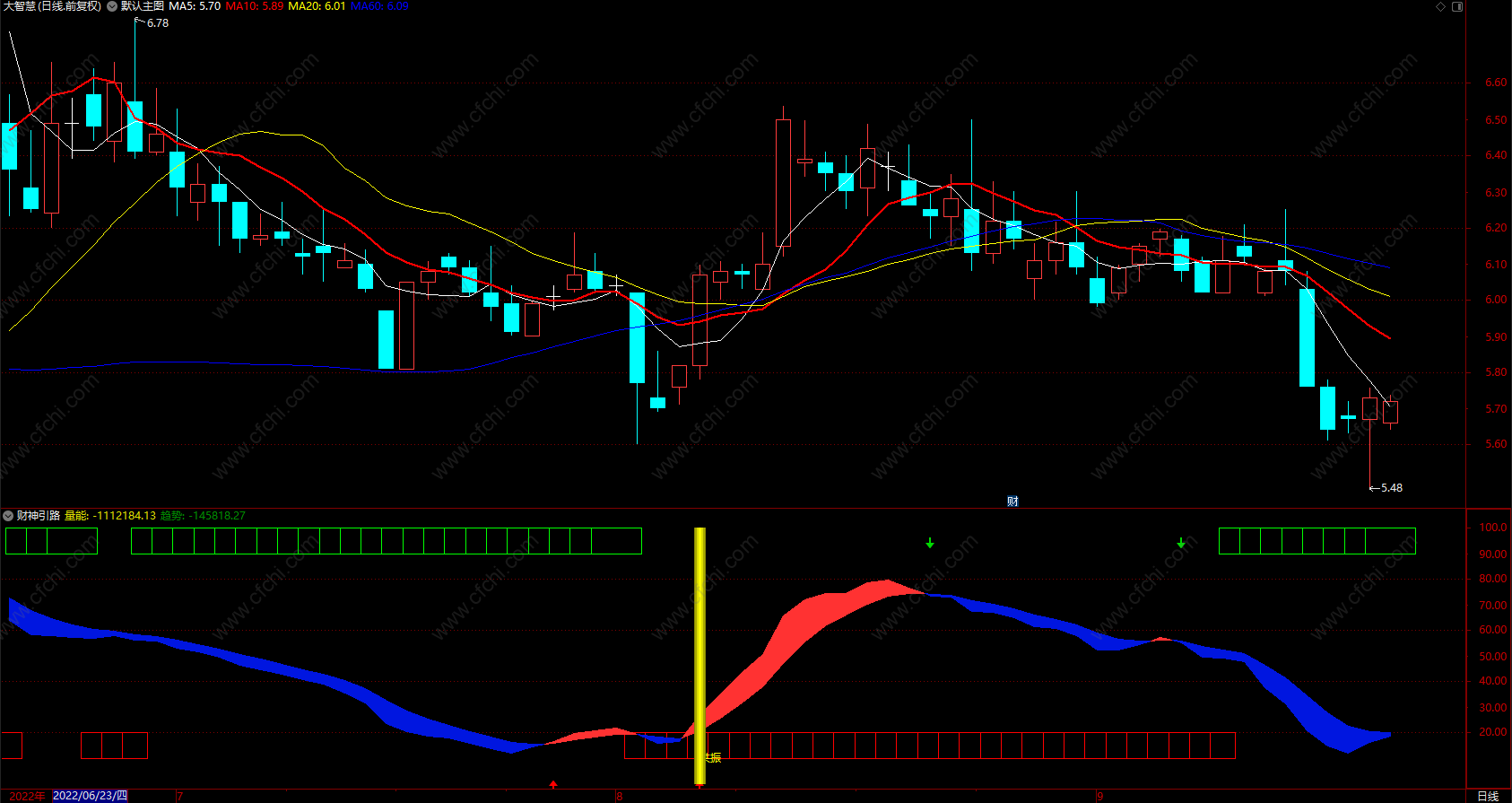
Task: Select the MA60: 6.09 indicator label
Action: click(x=379, y=6)
